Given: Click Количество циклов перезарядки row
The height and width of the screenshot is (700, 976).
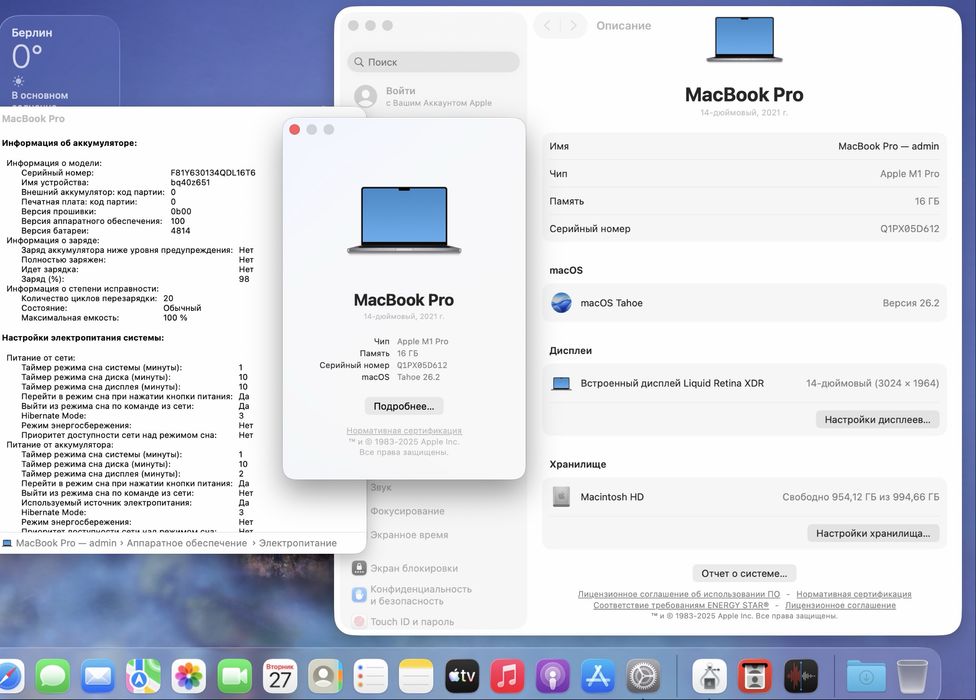Looking at the screenshot, I should pos(98,299).
